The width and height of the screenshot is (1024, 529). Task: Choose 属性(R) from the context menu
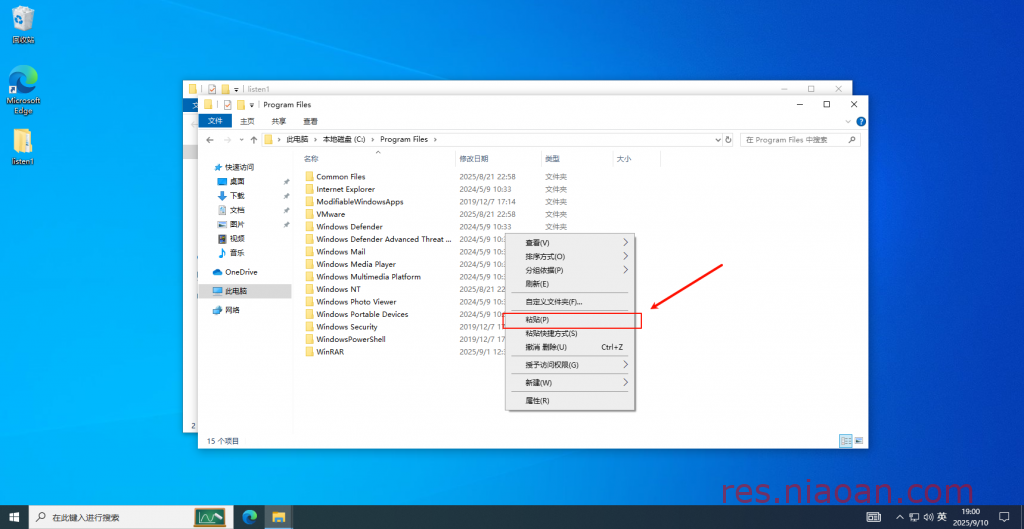[x=569, y=400]
